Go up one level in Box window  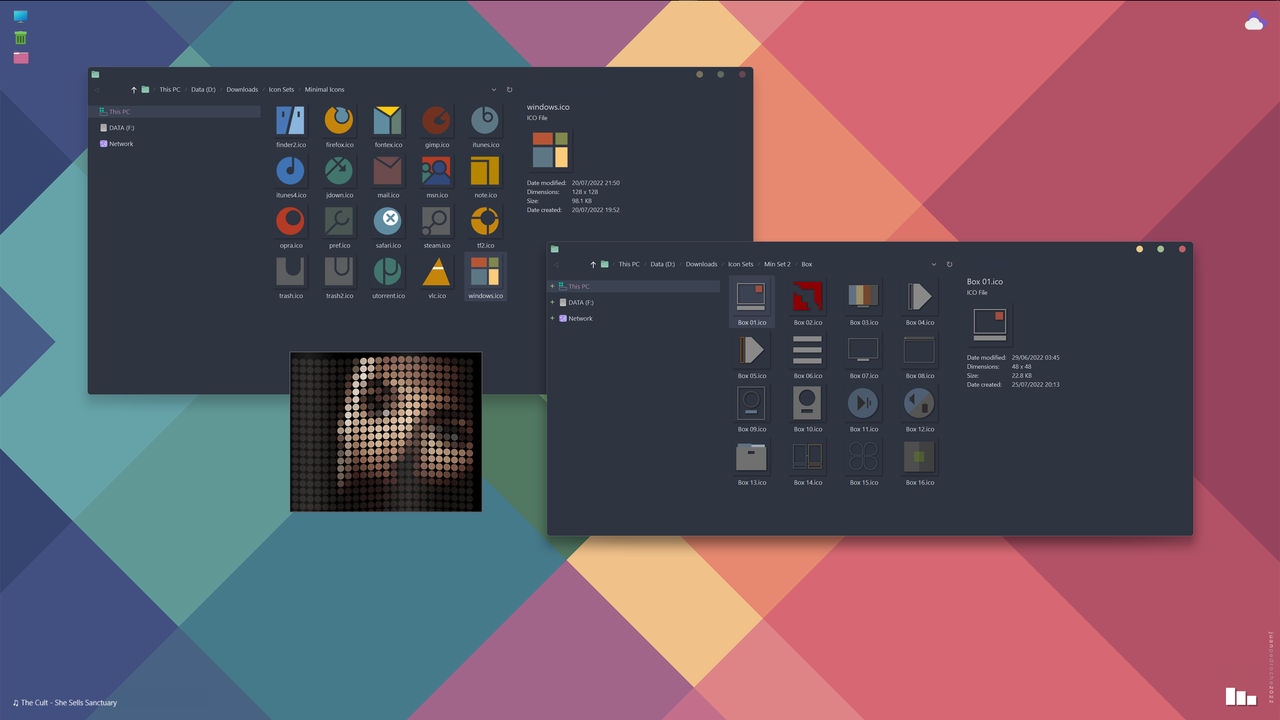[x=593, y=264]
